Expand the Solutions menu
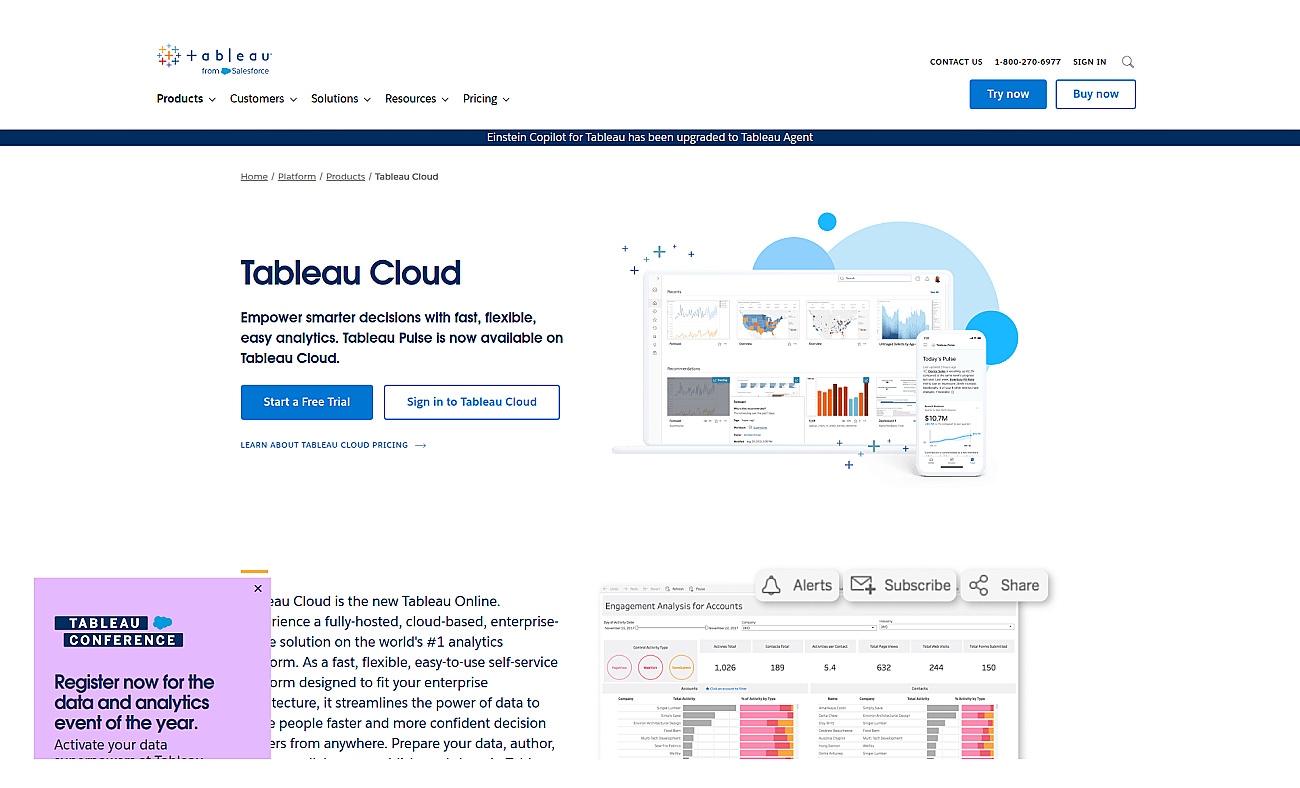The image size is (1300, 788). [341, 99]
